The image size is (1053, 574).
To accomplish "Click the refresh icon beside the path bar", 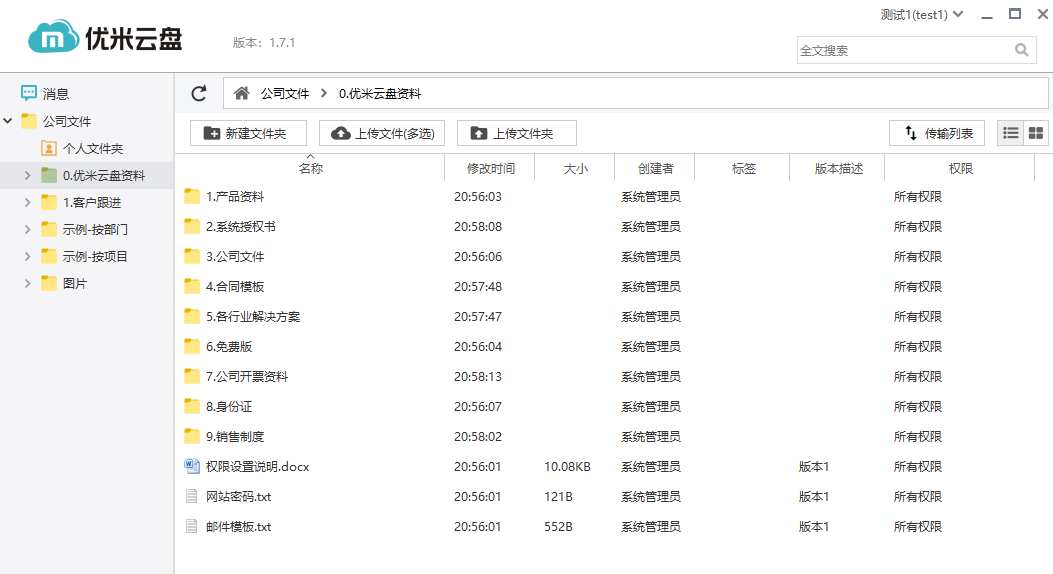I will tap(199, 93).
